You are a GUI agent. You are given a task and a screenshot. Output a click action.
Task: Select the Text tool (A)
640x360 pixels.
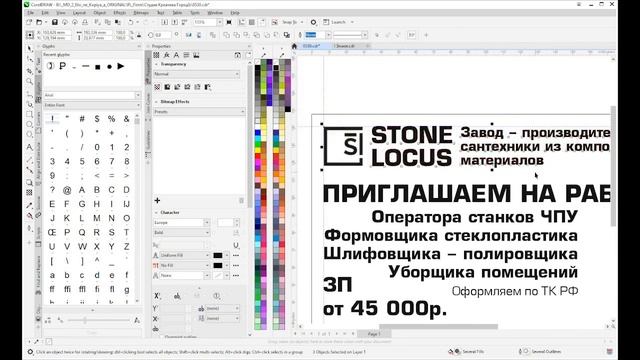30,147
